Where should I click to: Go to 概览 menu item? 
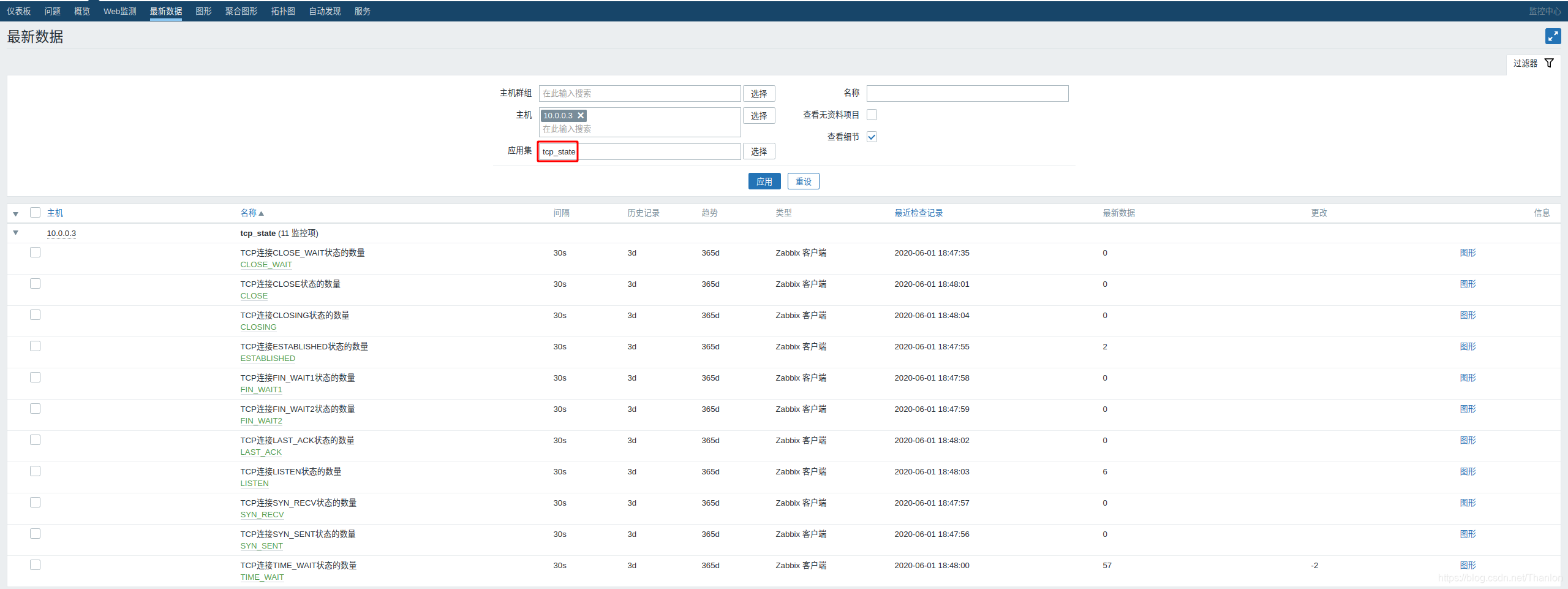(x=82, y=12)
